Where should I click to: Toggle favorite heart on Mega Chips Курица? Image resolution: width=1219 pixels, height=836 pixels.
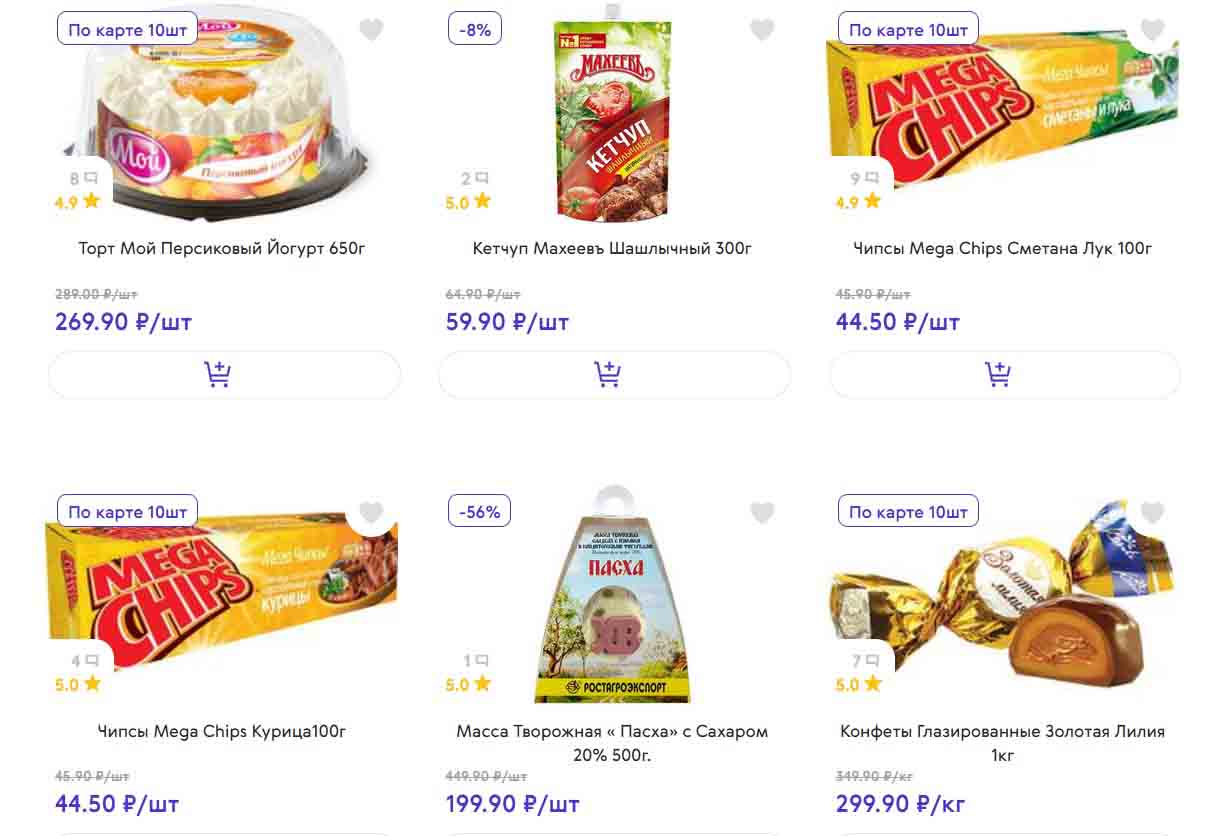(x=371, y=512)
